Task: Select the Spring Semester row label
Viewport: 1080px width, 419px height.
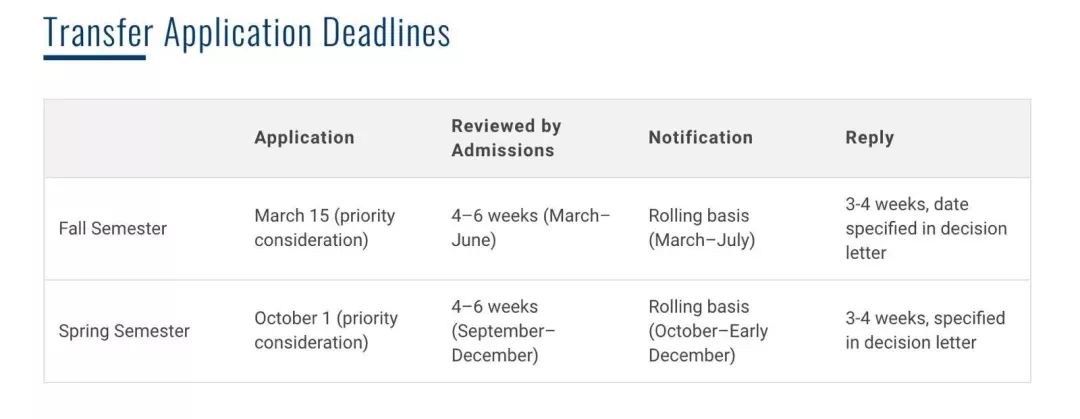Action: (124, 331)
